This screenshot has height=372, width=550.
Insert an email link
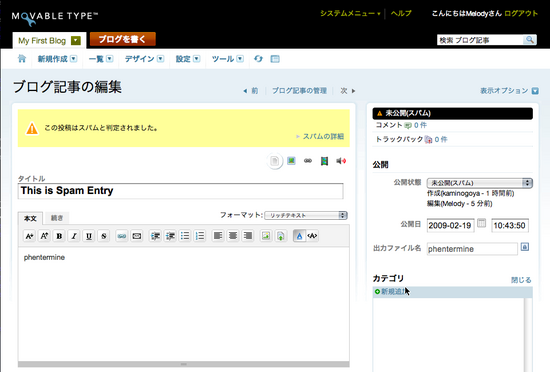pos(137,236)
